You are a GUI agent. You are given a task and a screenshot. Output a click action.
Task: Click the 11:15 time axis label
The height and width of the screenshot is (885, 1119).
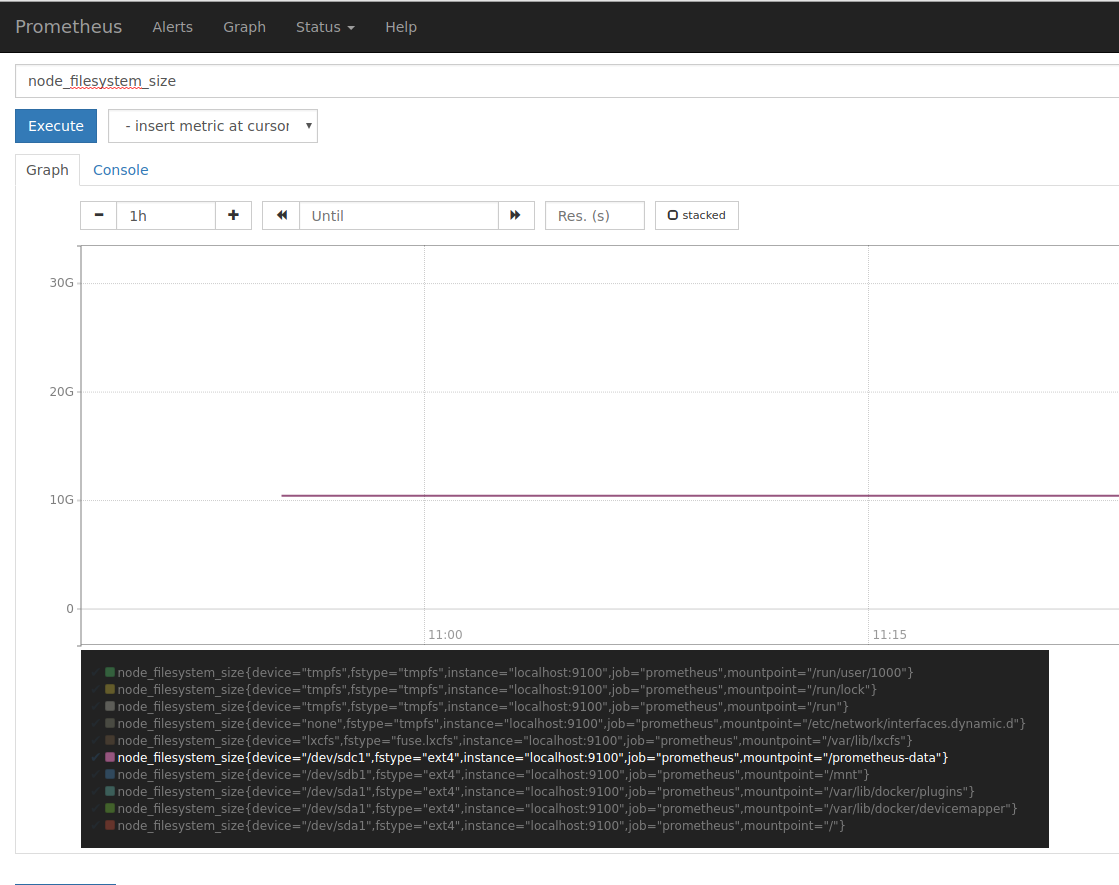click(x=889, y=634)
